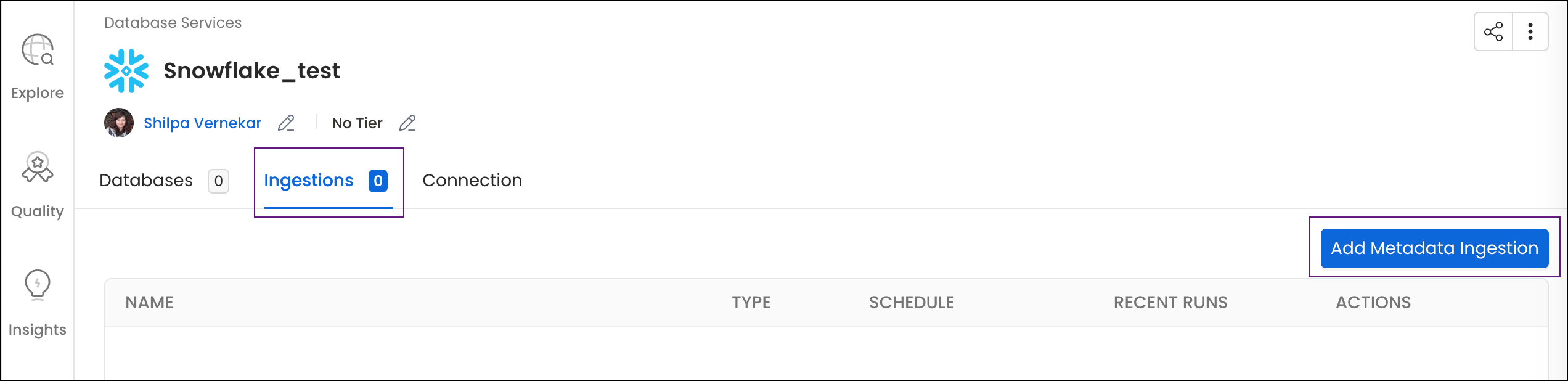The image size is (1568, 381).
Task: Click the RECENT RUNS column header
Action: [1170, 302]
